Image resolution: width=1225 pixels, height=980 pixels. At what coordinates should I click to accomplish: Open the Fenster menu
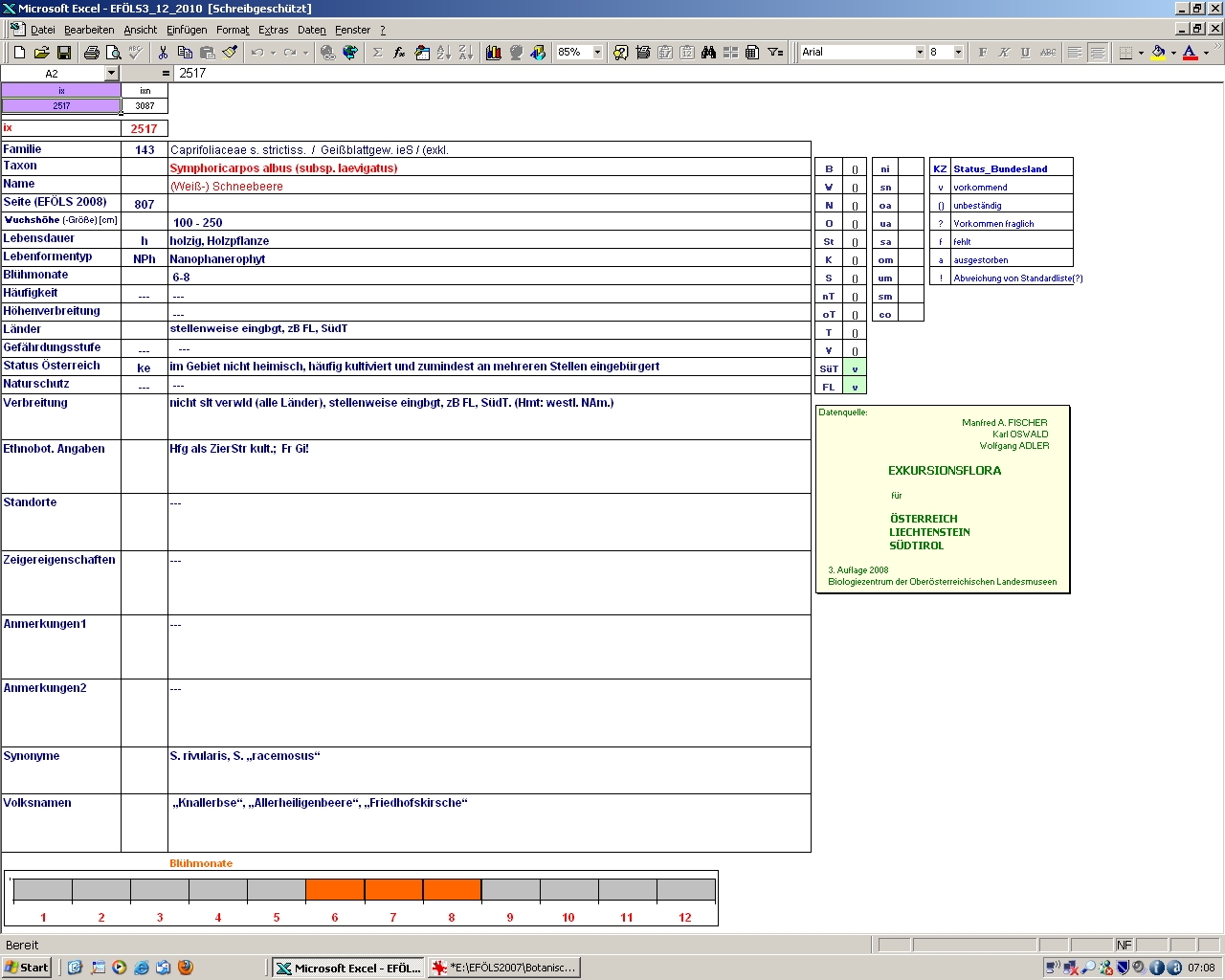(352, 30)
